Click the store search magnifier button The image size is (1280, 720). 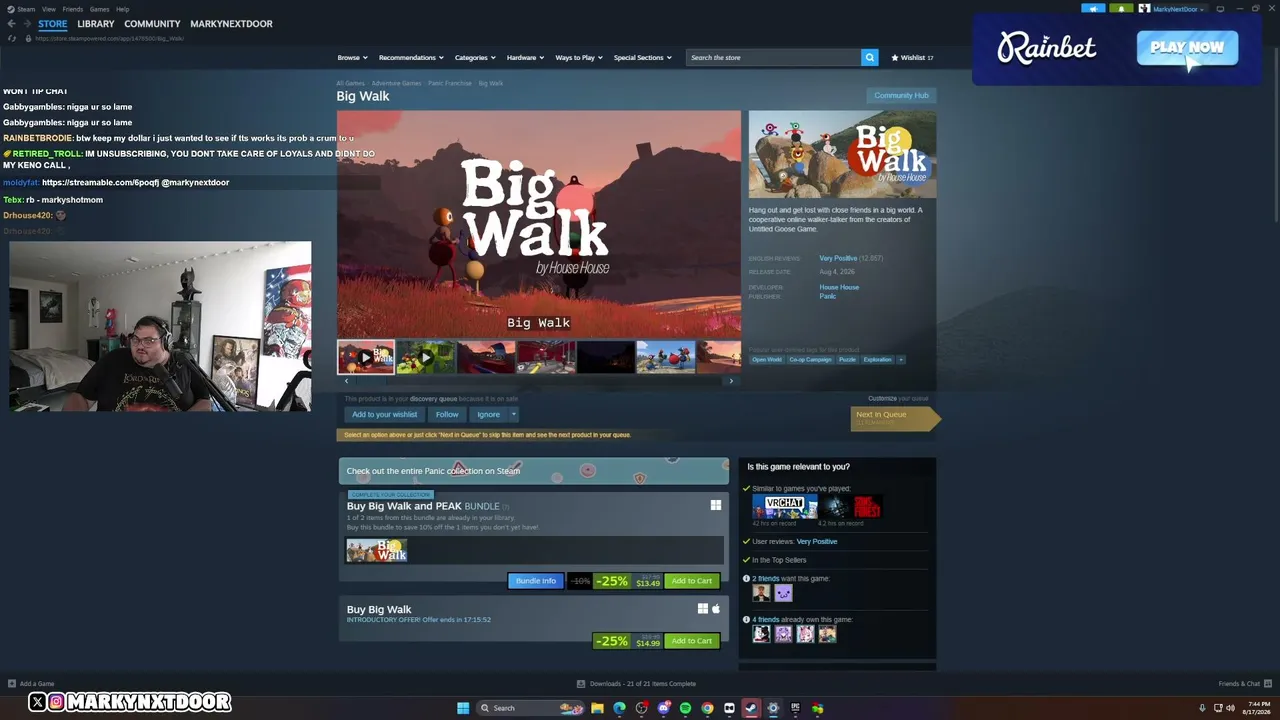[x=869, y=57]
